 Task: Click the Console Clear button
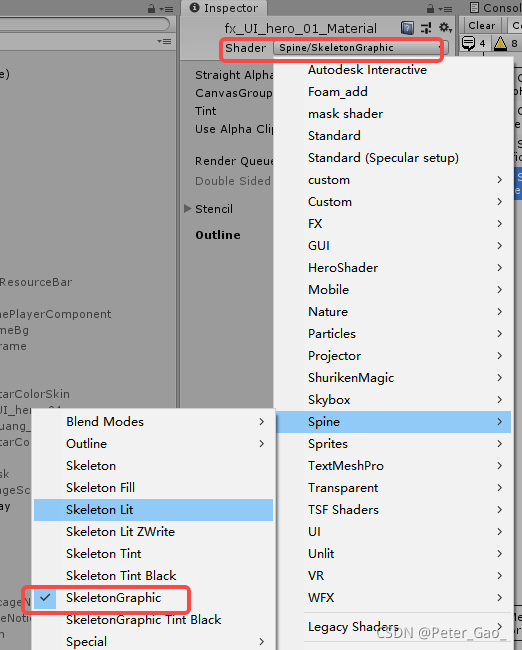pos(481,26)
